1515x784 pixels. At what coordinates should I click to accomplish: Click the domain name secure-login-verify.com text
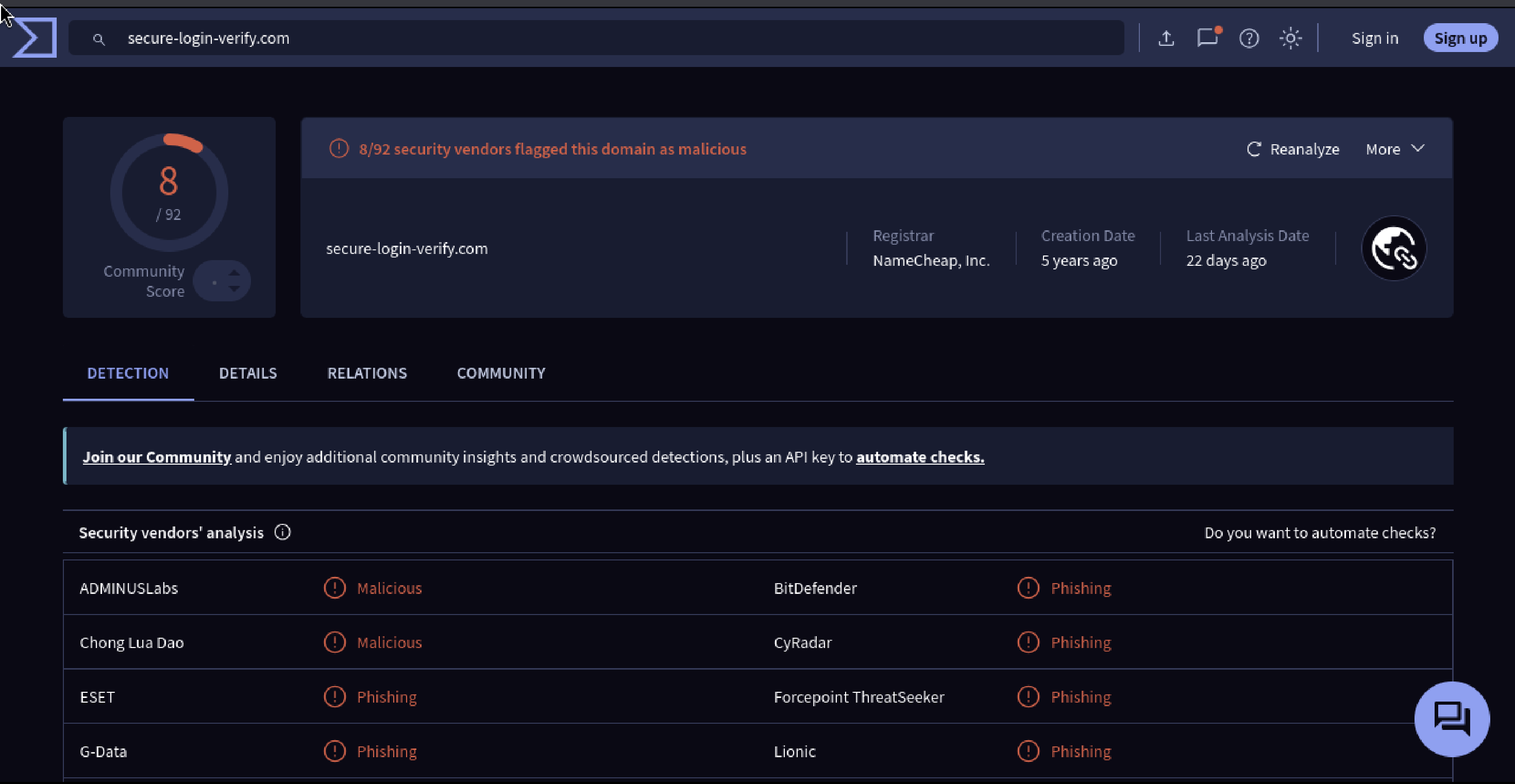(x=407, y=249)
